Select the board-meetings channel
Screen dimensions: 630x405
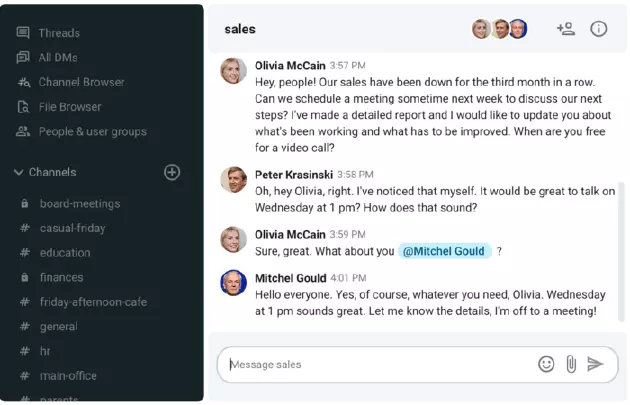pos(79,204)
